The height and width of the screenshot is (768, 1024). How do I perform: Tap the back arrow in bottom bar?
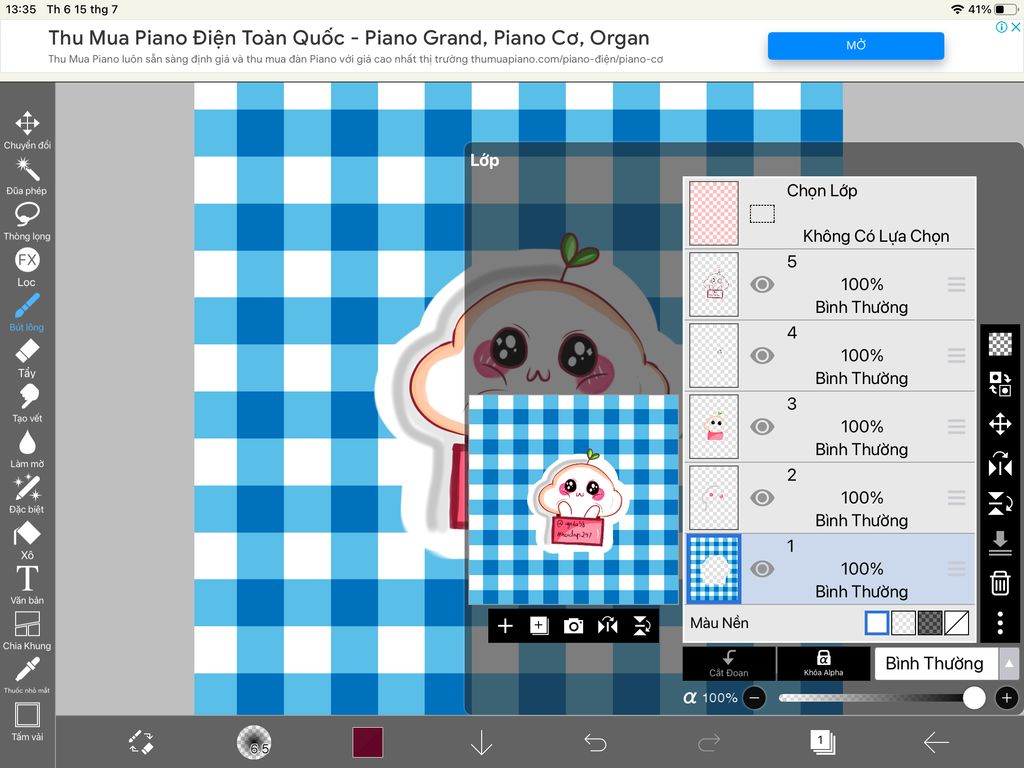936,743
